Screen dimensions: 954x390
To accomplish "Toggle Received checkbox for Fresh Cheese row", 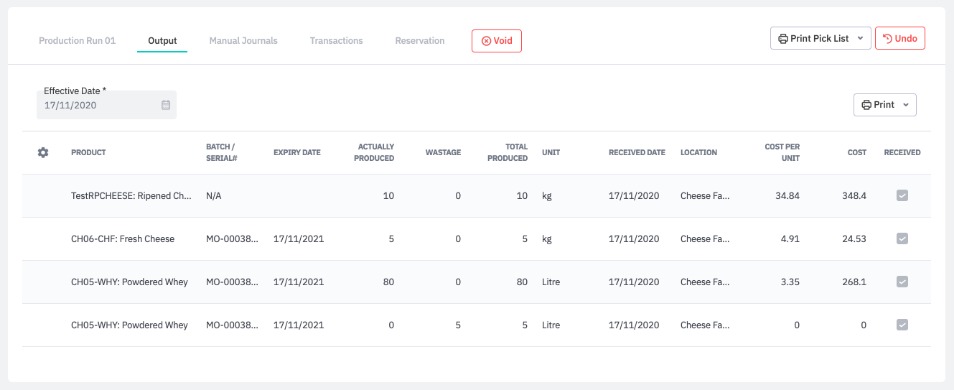I will [902, 239].
